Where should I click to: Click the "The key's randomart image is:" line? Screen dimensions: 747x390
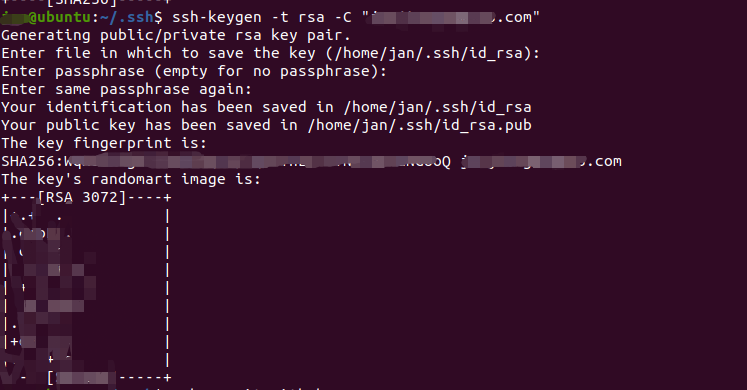pos(131,180)
